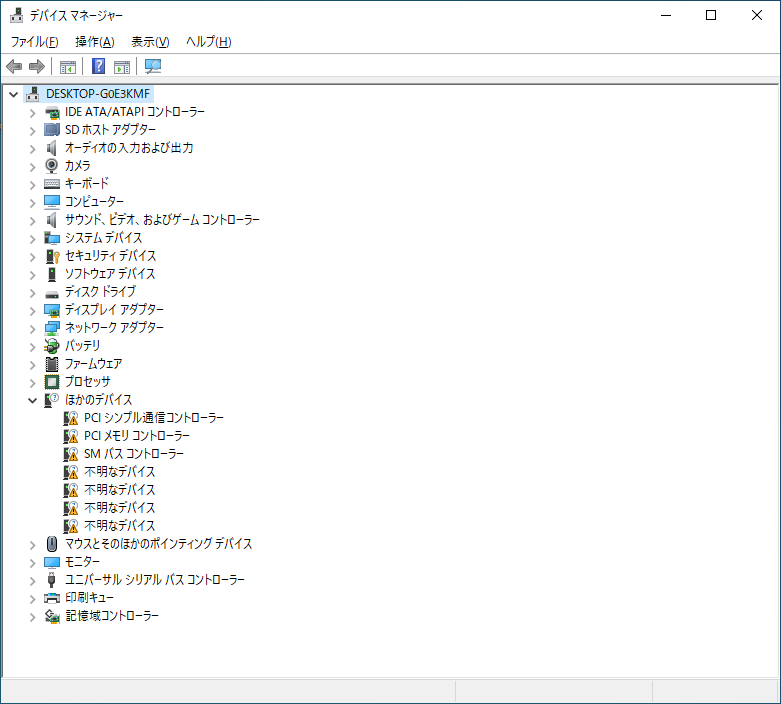
Task: Select ユニバーサル シリアル バス コントローラー label
Action: click(155, 580)
